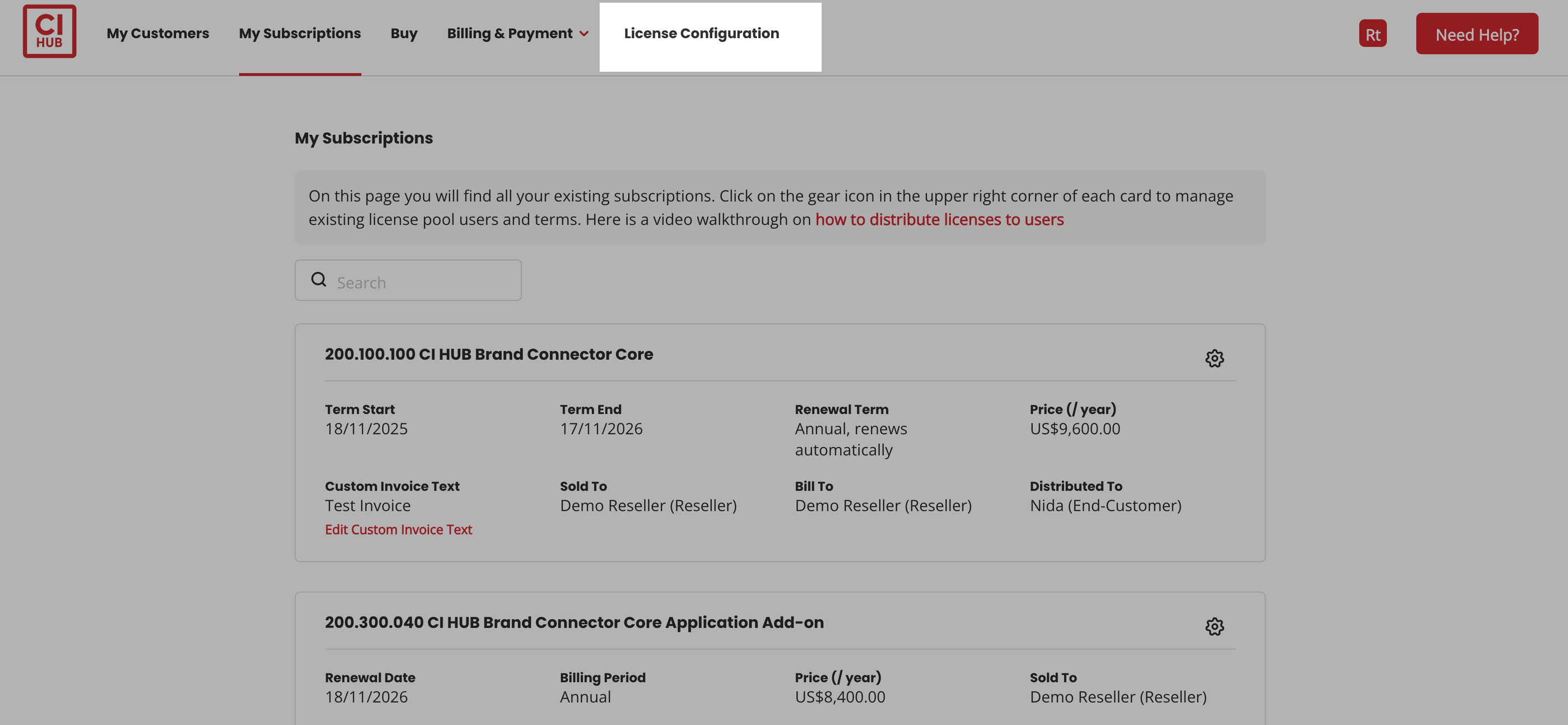Click the Test Invoice custom text

(x=368, y=506)
